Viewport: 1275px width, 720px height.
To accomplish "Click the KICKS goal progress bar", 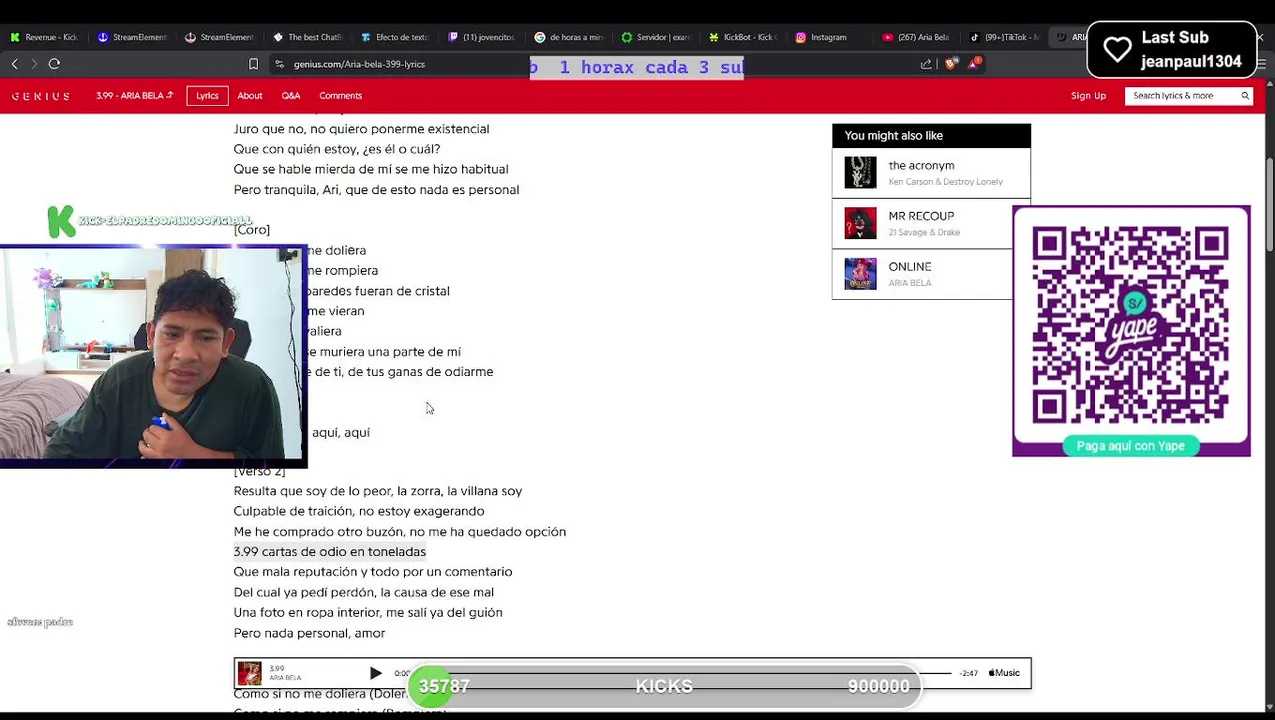I will [664, 686].
